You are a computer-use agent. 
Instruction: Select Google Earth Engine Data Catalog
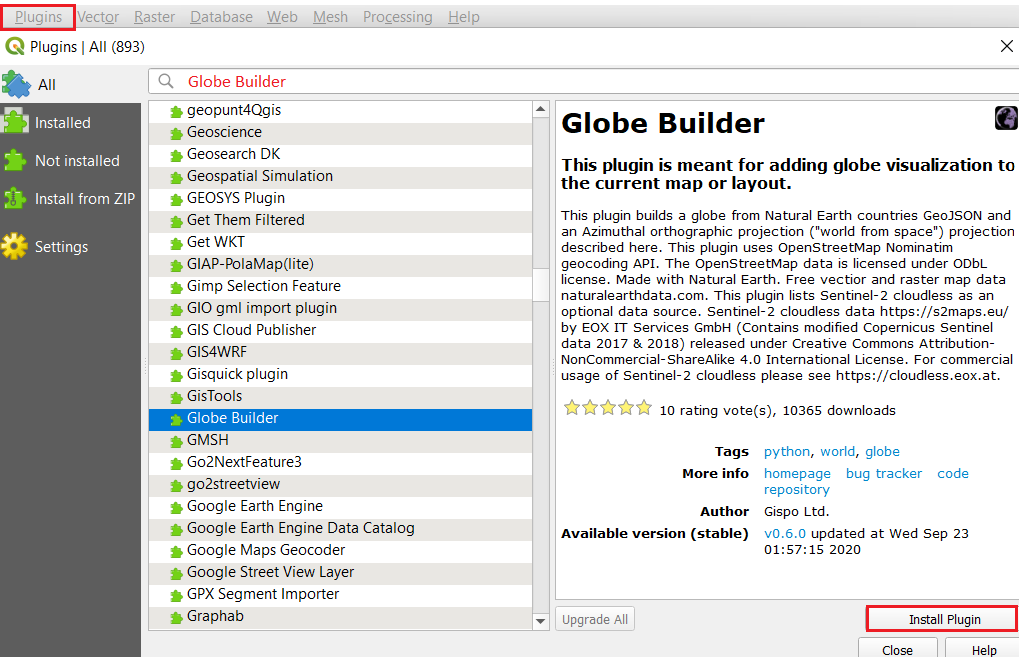tap(341, 528)
